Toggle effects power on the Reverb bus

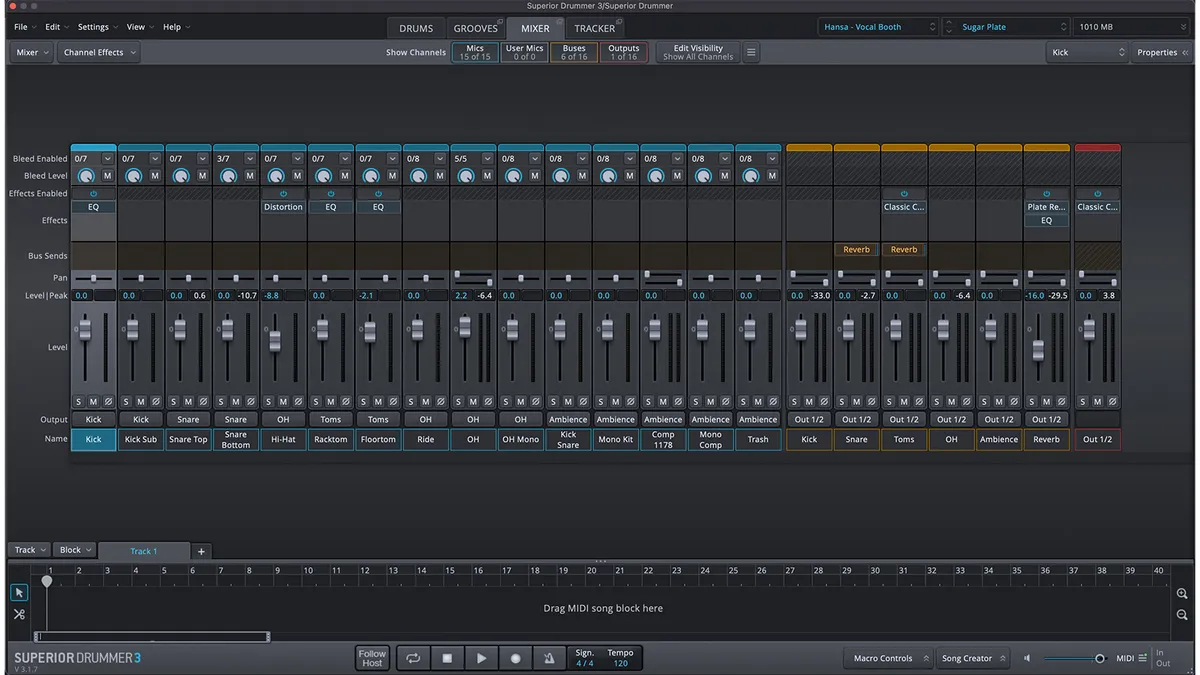point(1046,194)
